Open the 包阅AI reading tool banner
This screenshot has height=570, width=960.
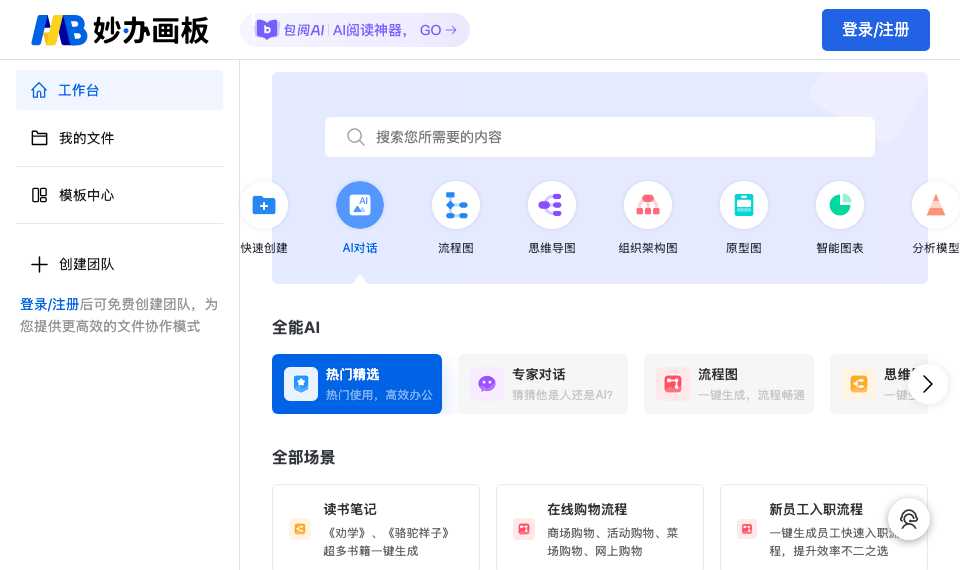tap(355, 30)
